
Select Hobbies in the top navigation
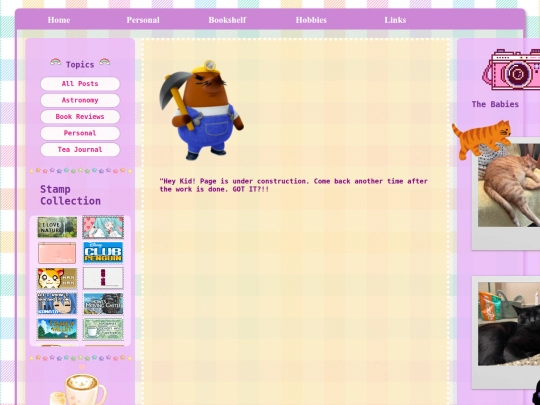(311, 20)
